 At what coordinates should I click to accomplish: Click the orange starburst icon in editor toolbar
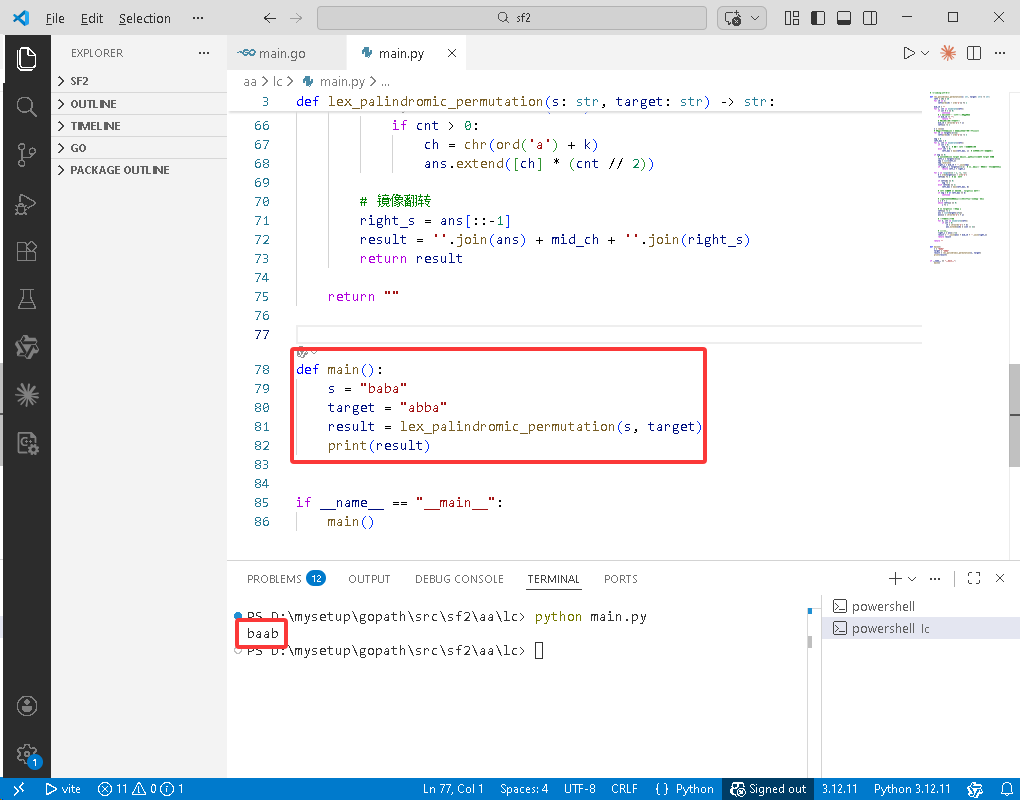[x=948, y=53]
